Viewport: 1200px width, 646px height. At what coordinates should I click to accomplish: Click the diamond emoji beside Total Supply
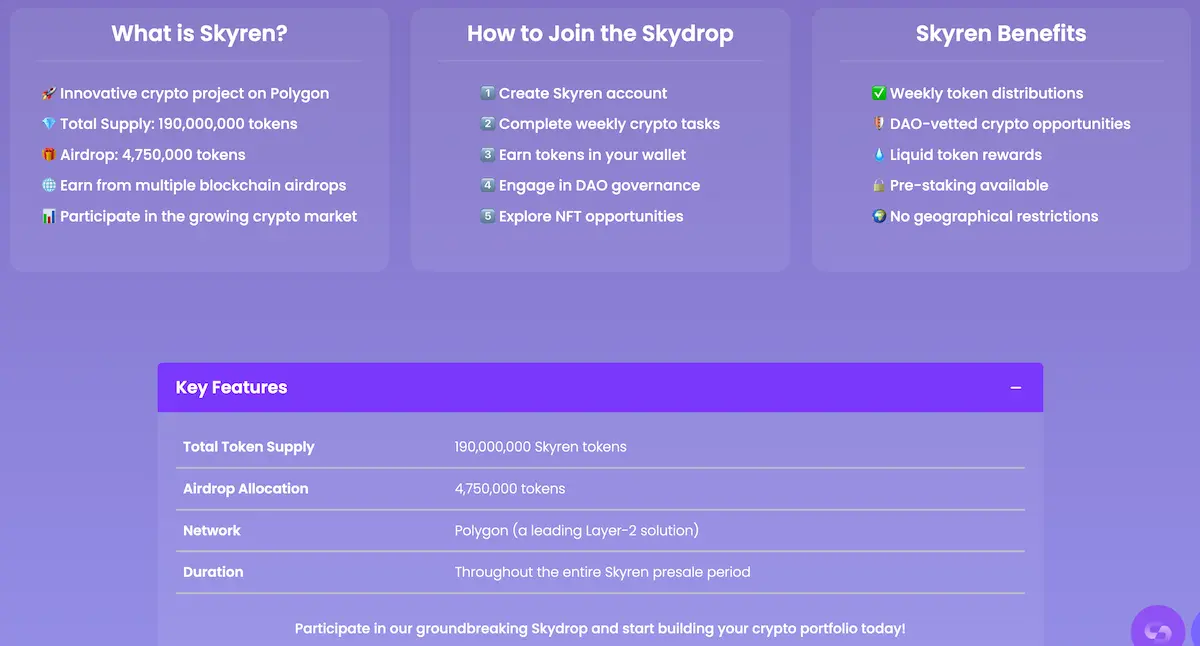tap(49, 124)
